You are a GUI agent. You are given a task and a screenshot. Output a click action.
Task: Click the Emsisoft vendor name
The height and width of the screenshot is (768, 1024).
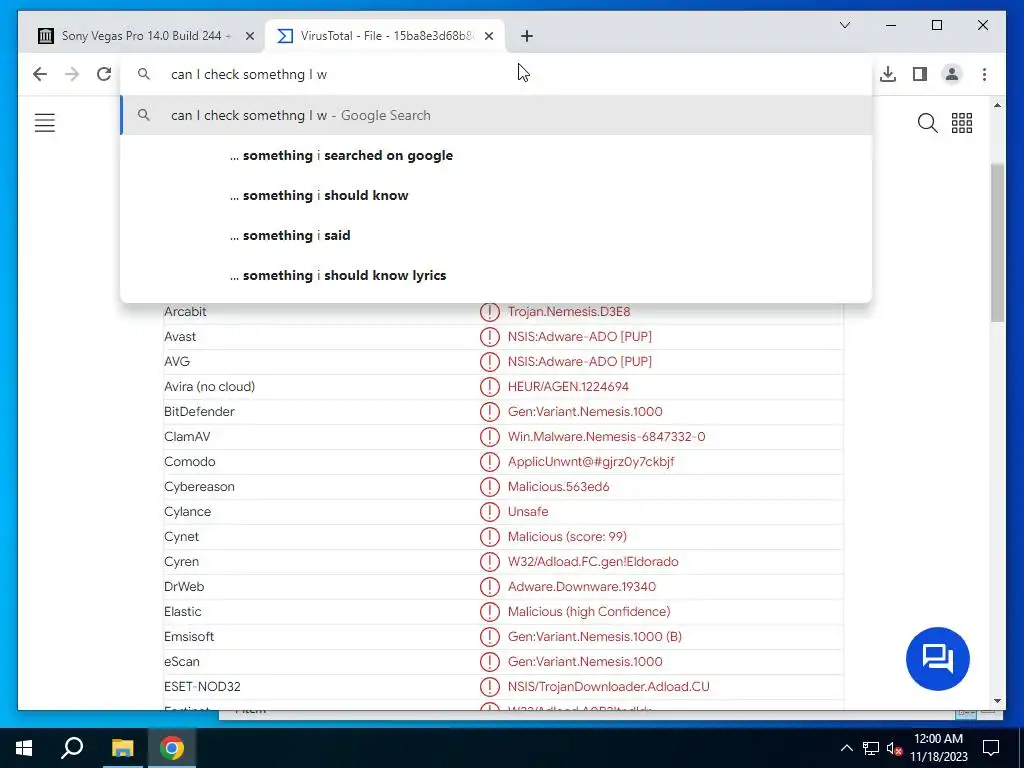[x=189, y=636]
